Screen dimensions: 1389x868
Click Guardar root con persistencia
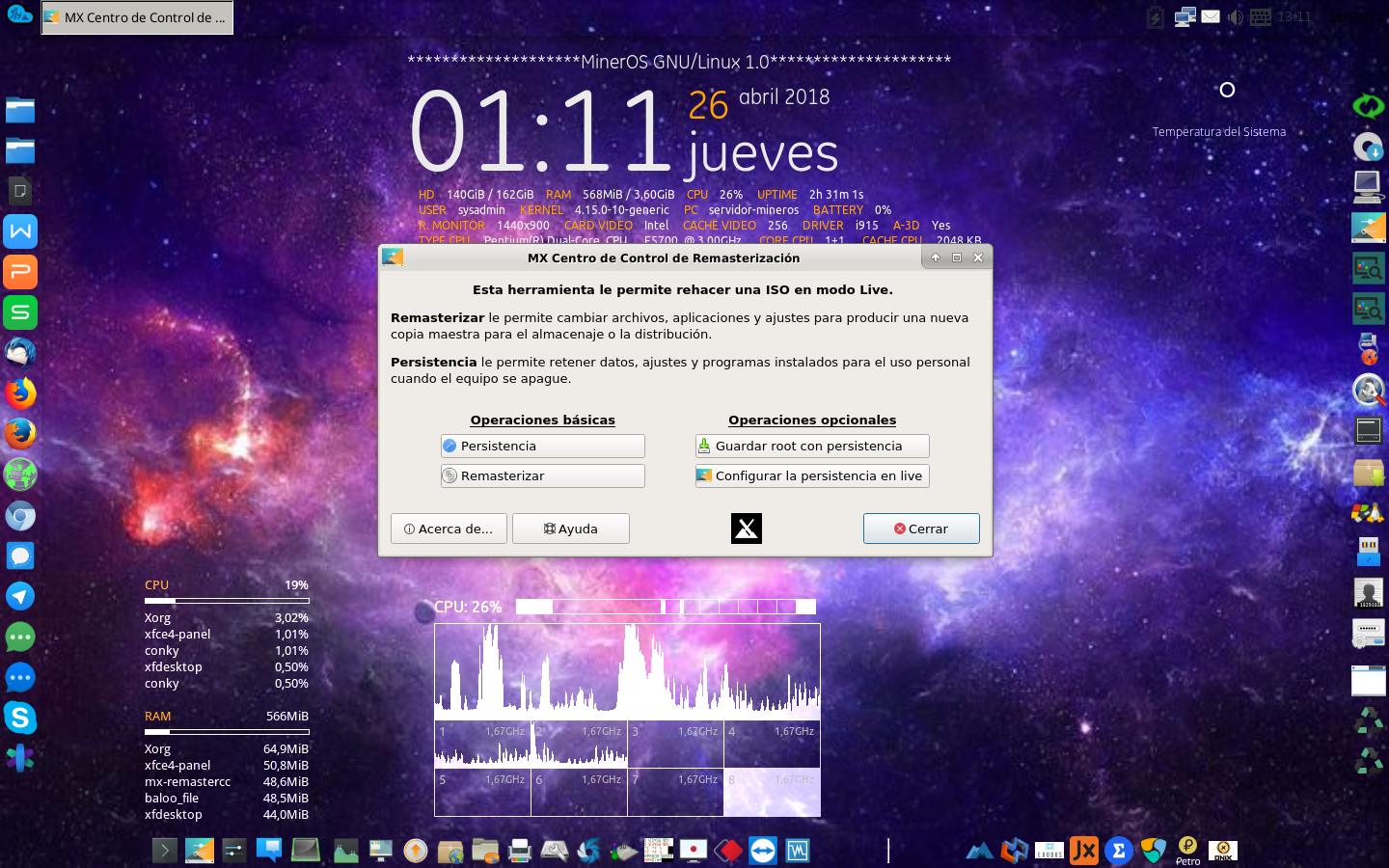(811, 446)
